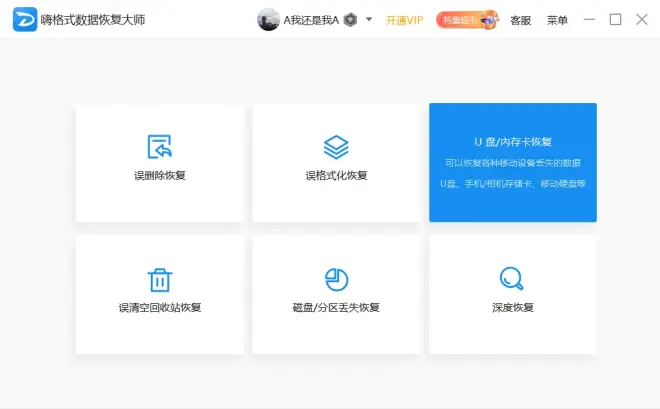The width and height of the screenshot is (660, 409).
Task: Click the 误清空回收站恢复 label
Action: (x=160, y=308)
